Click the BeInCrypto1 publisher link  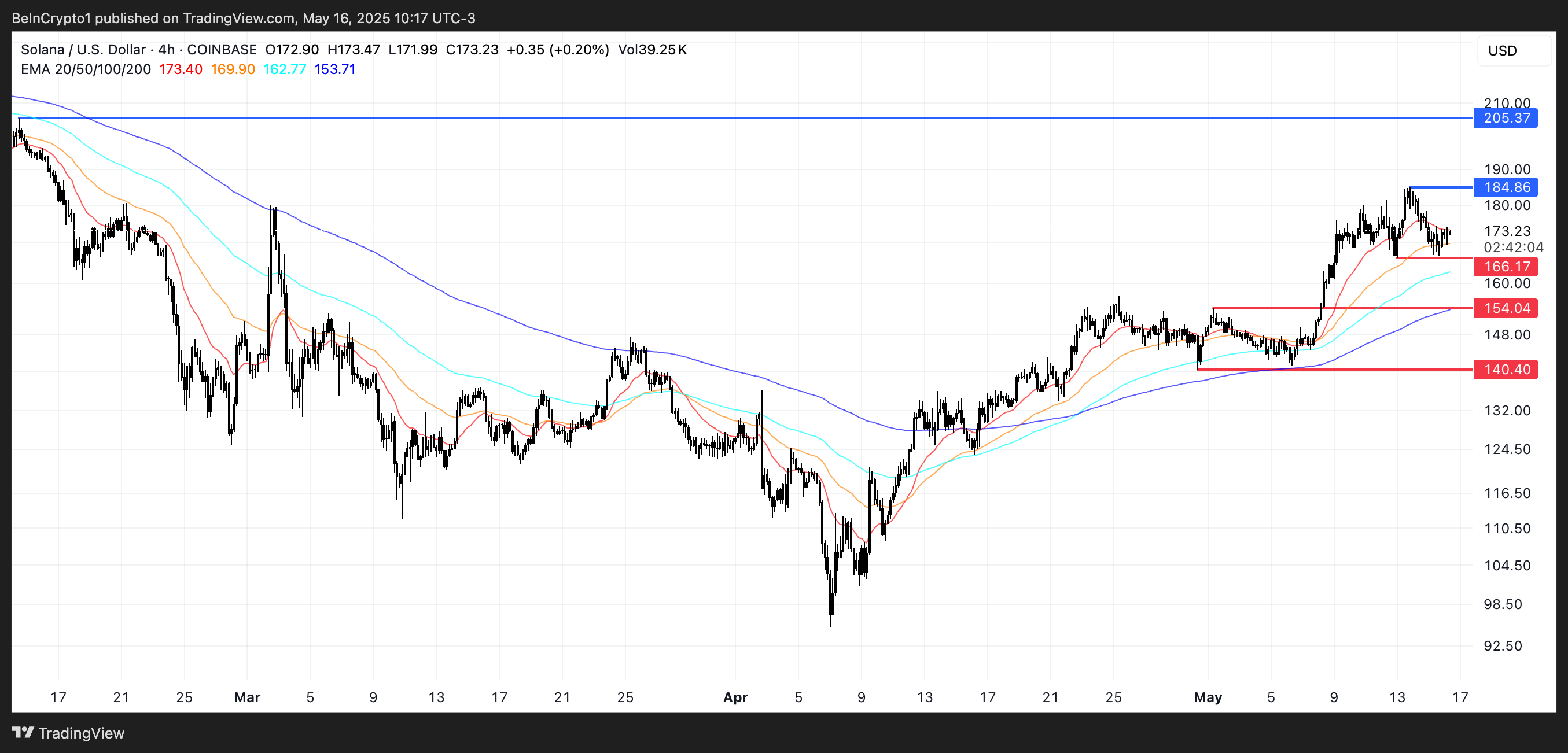pyautogui.click(x=51, y=19)
